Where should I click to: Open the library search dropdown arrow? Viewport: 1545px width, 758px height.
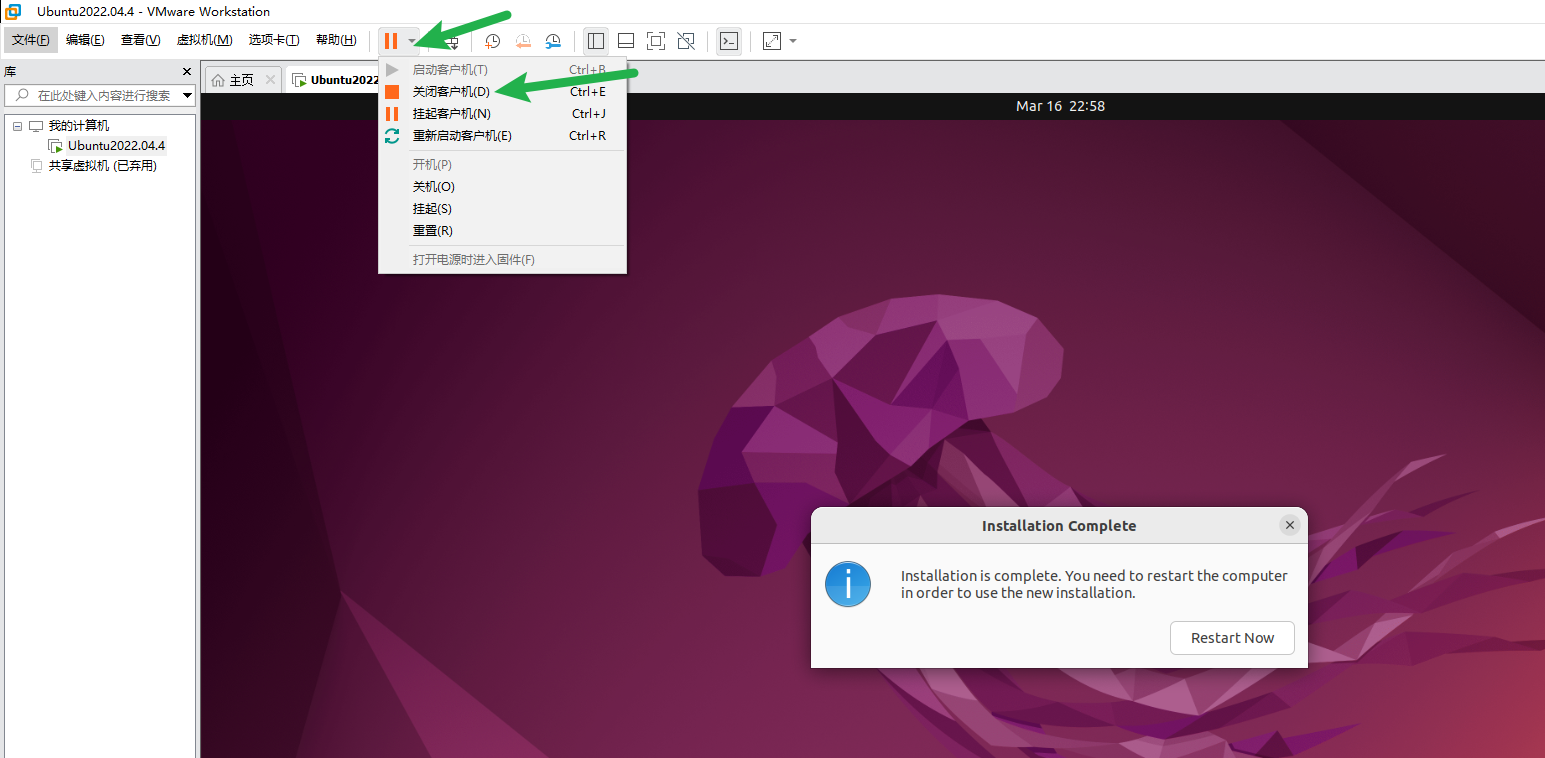[x=187, y=96]
